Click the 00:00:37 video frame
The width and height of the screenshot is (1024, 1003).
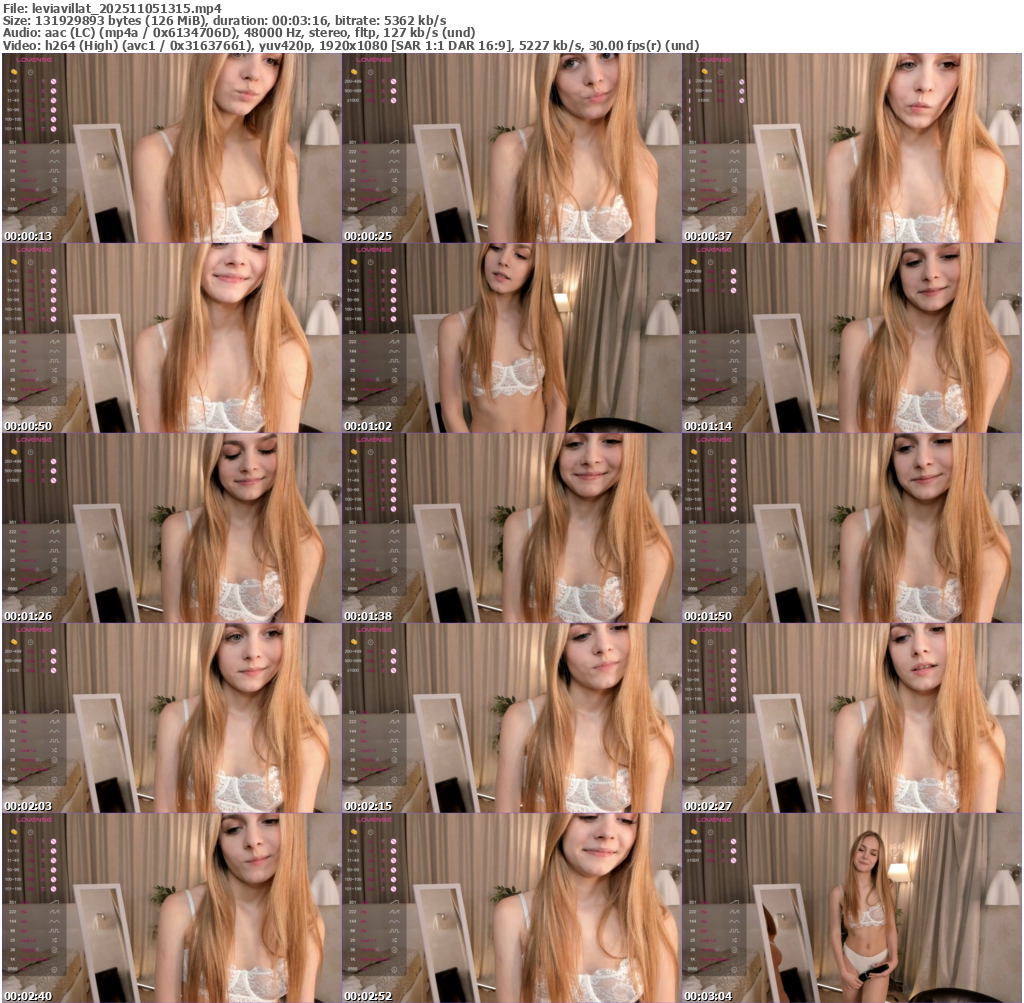851,148
